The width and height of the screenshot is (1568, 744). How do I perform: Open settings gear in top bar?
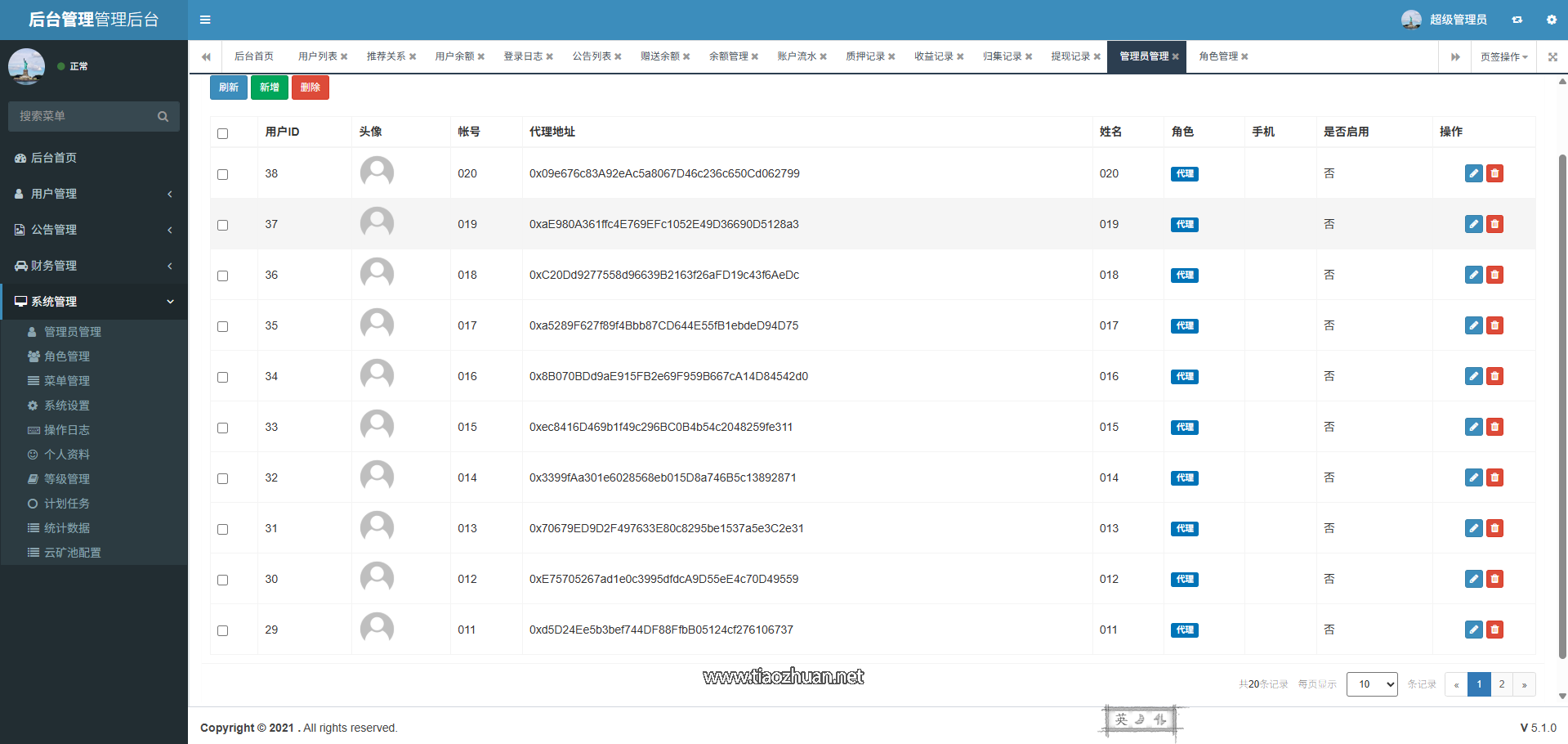pyautogui.click(x=1551, y=20)
